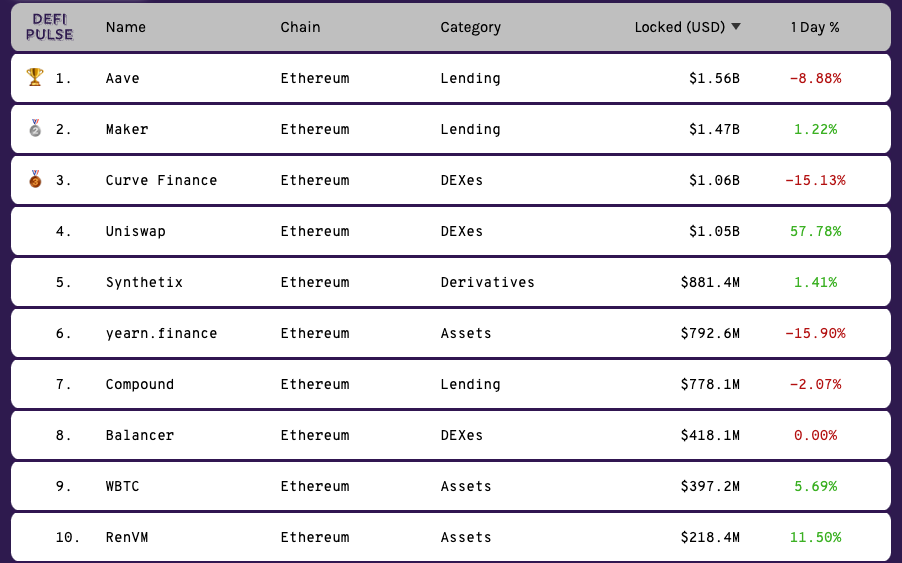
Task: Open the Aave project row
Action: point(451,78)
